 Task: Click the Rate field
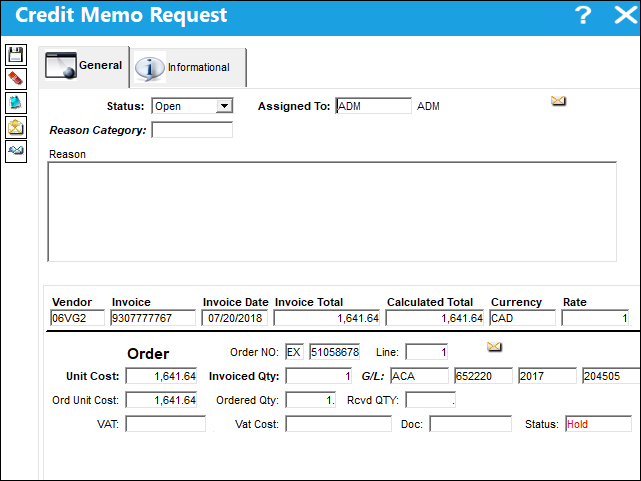tap(595, 318)
